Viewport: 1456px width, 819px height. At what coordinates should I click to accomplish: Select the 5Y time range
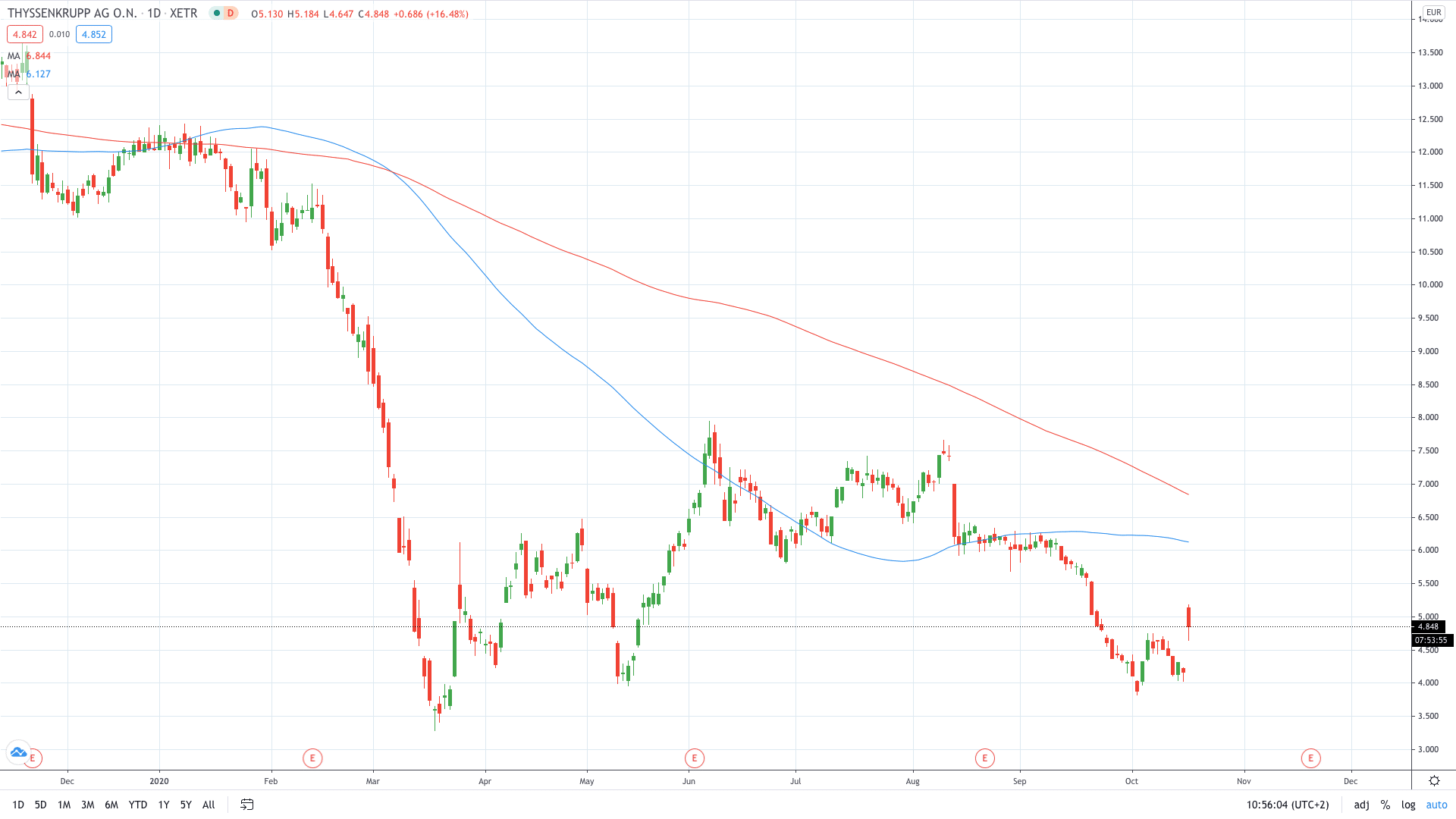tap(186, 805)
